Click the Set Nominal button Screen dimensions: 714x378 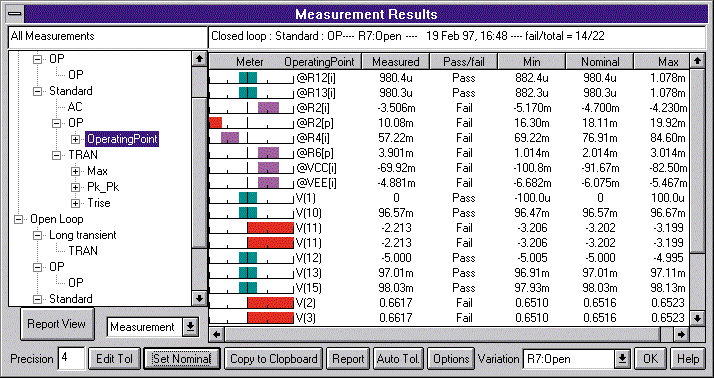[x=182, y=359]
